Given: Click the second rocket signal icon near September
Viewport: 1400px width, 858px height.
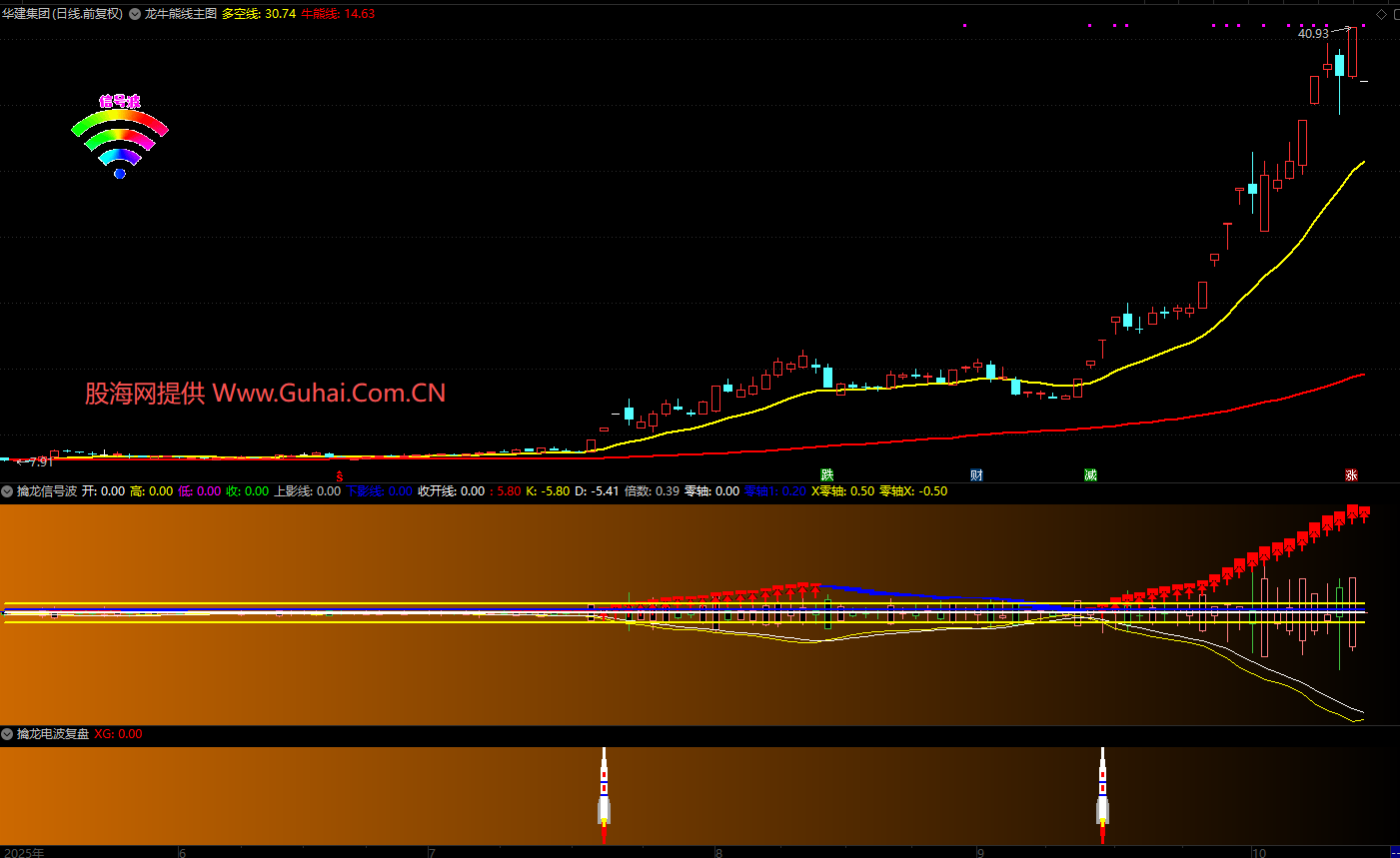Looking at the screenshot, I should click(1102, 789).
